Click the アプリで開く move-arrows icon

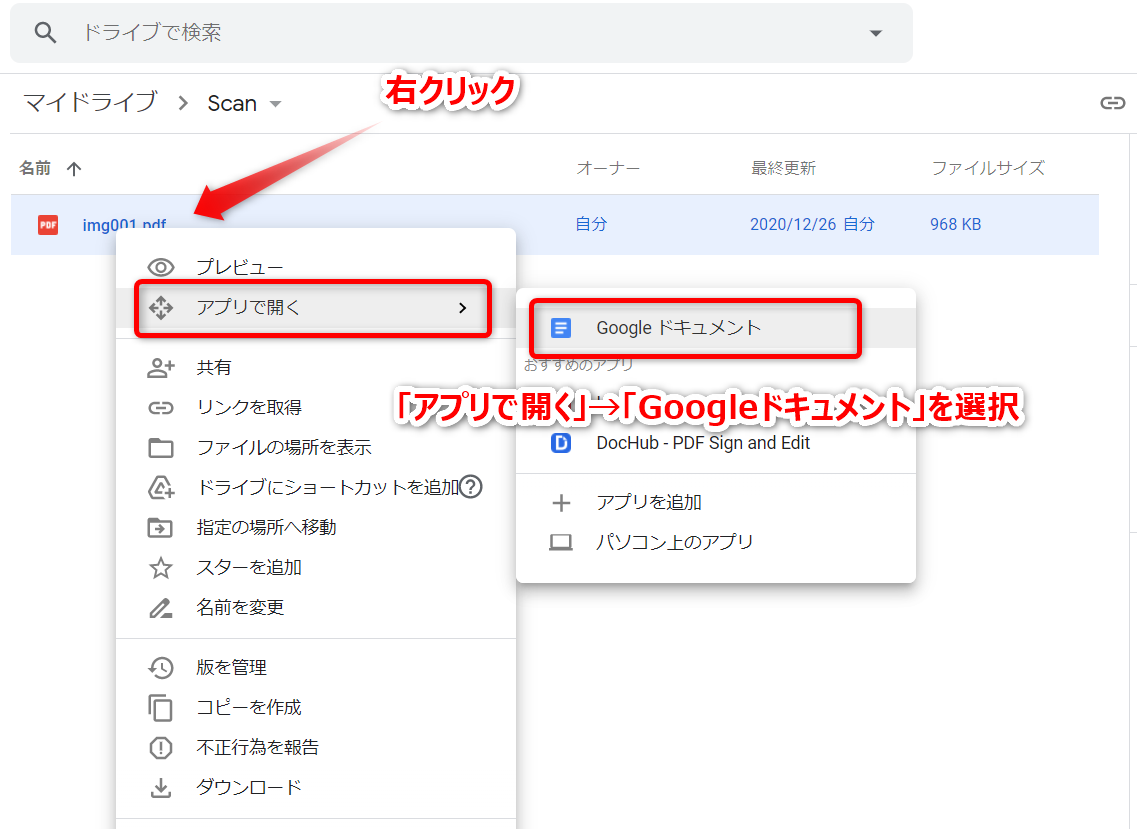(x=161, y=308)
